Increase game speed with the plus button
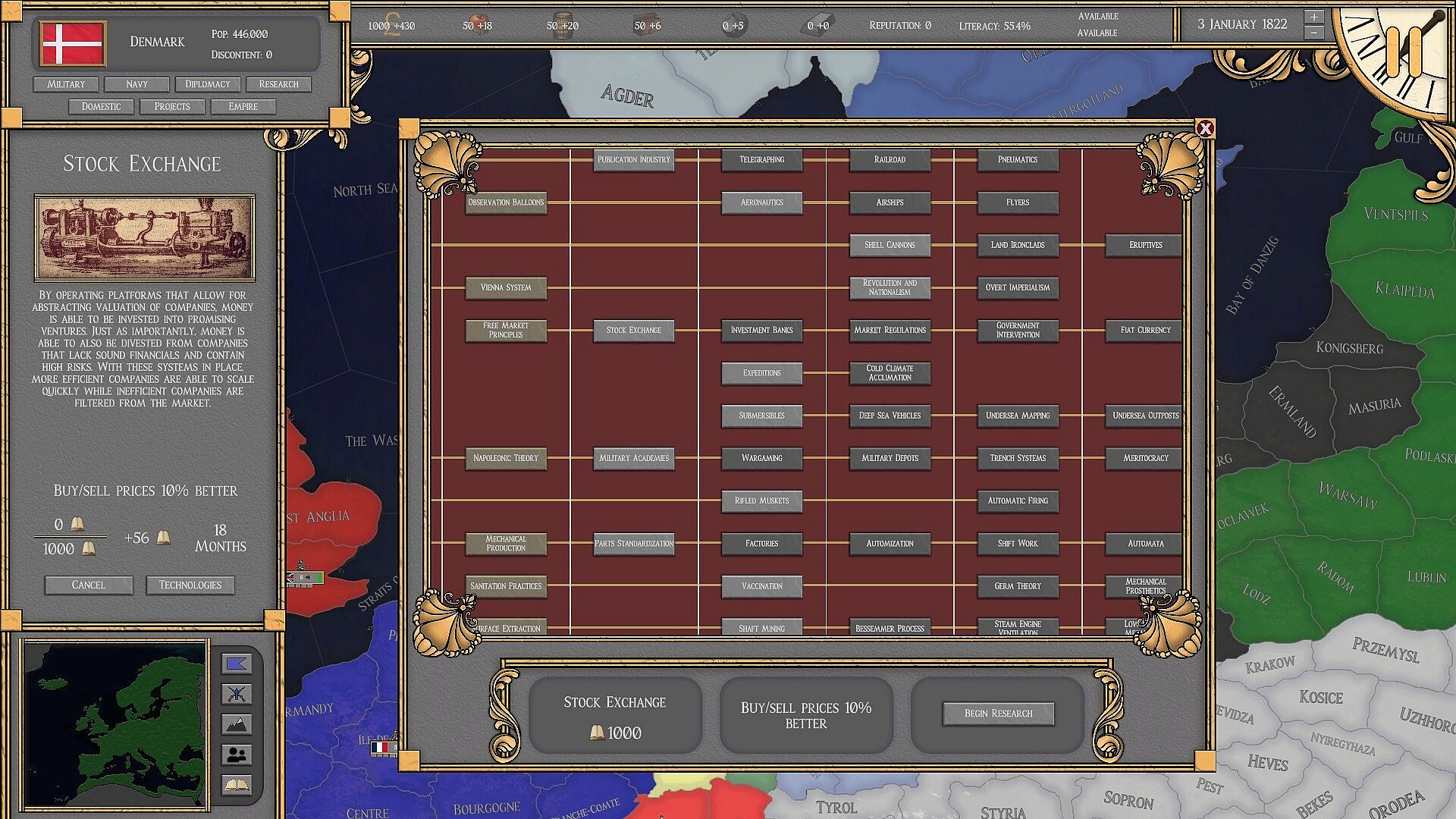This screenshot has width=1456, height=819. tap(1314, 17)
